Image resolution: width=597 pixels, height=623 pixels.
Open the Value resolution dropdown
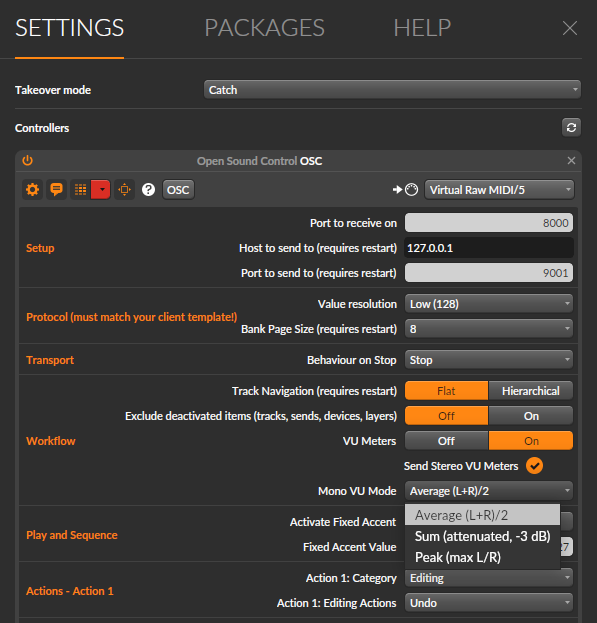point(489,304)
